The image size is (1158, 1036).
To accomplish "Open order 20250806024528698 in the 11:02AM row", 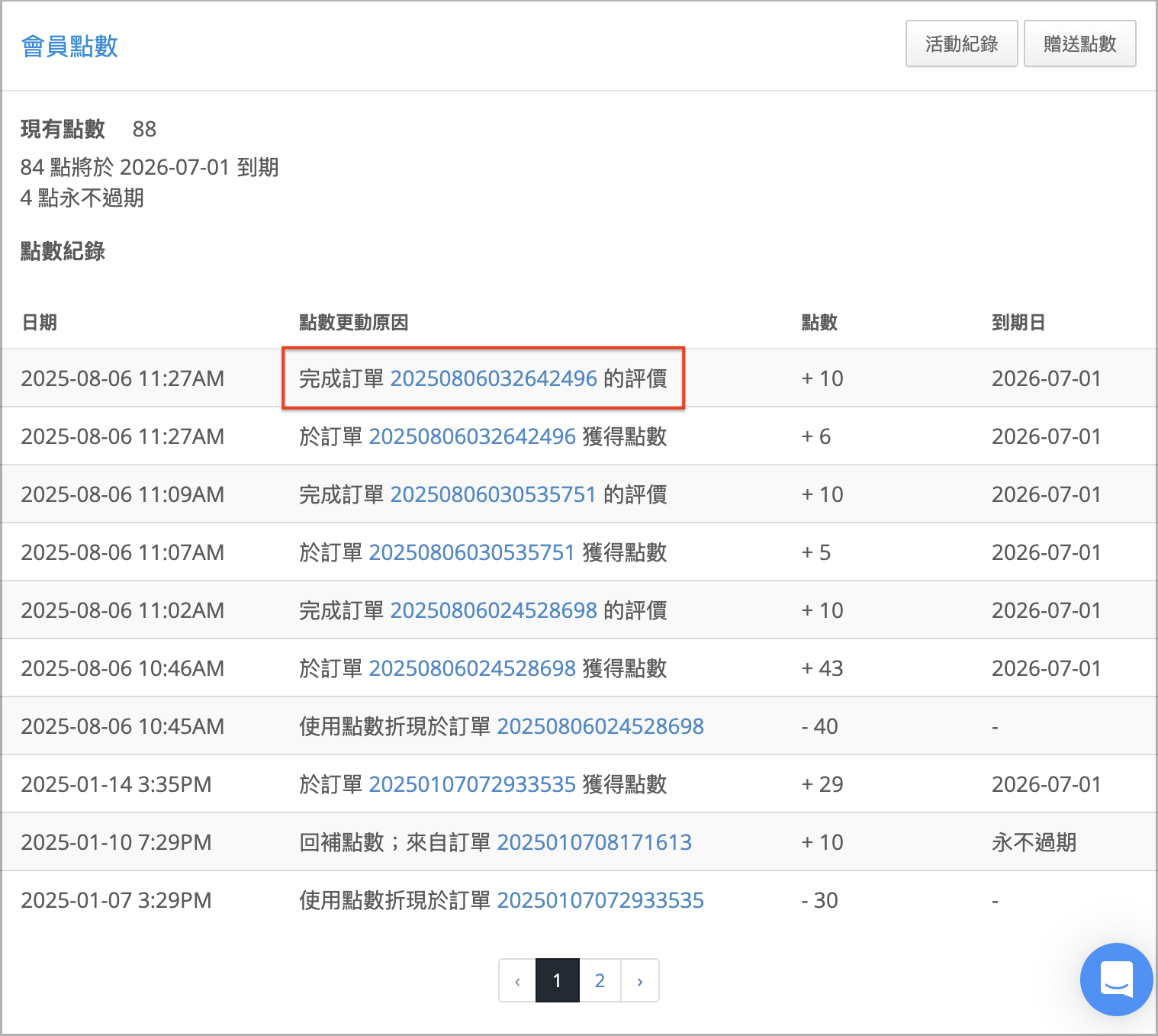I will [494, 610].
